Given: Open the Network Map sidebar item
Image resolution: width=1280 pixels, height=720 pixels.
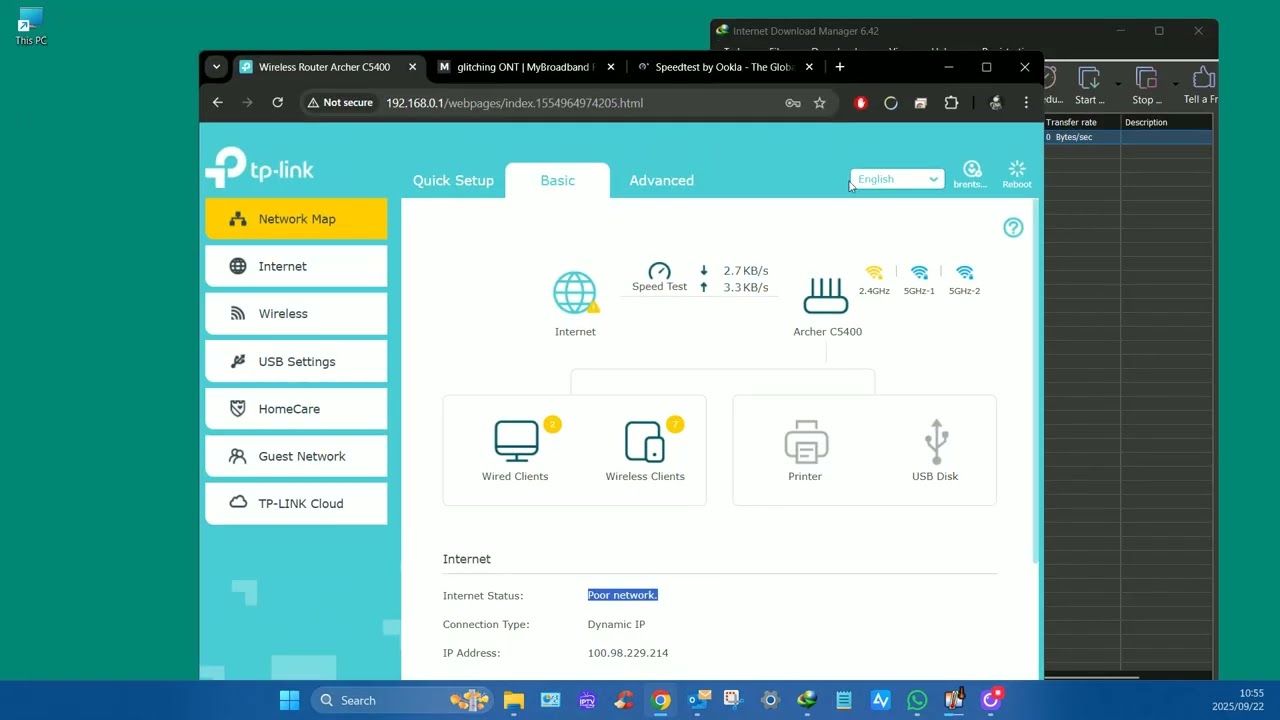Looking at the screenshot, I should pyautogui.click(x=296, y=219).
